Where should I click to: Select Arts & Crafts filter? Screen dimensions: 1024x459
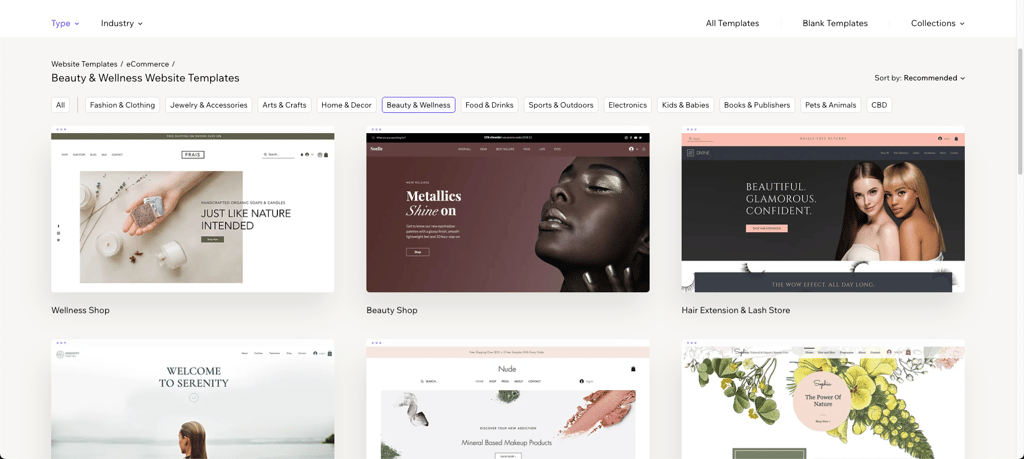pyautogui.click(x=284, y=104)
